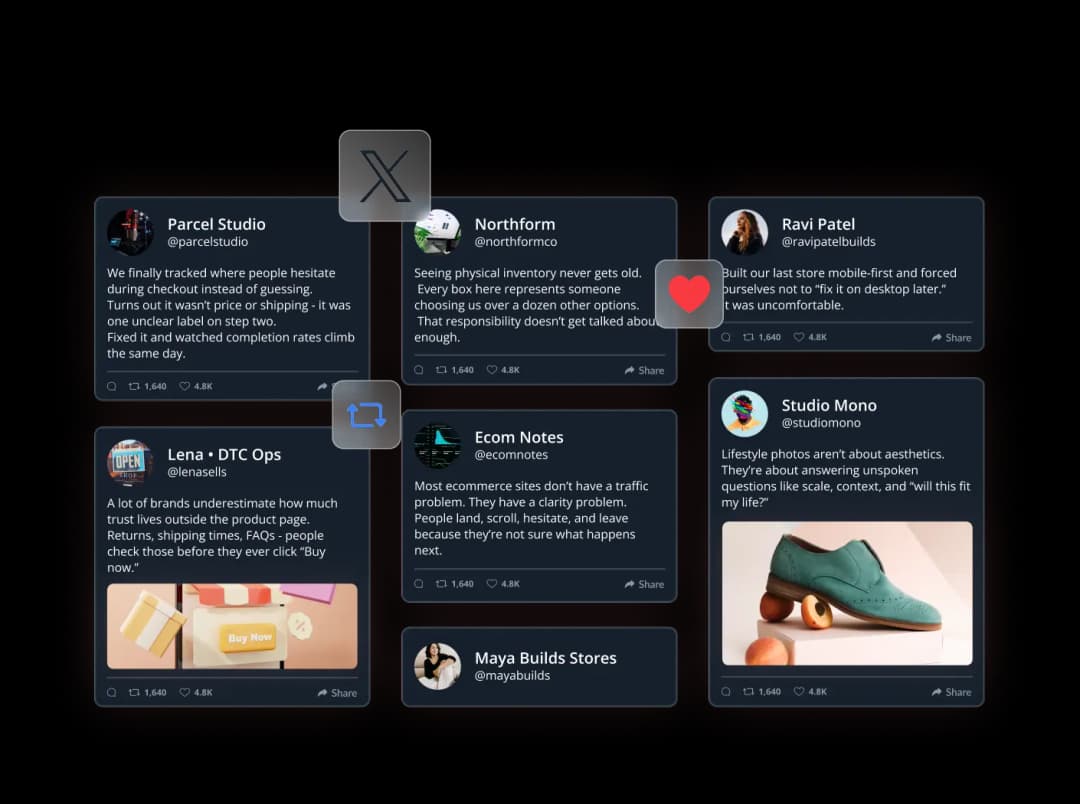Share the Lena DTC Ops post
The image size is (1080, 804).
coord(337,693)
